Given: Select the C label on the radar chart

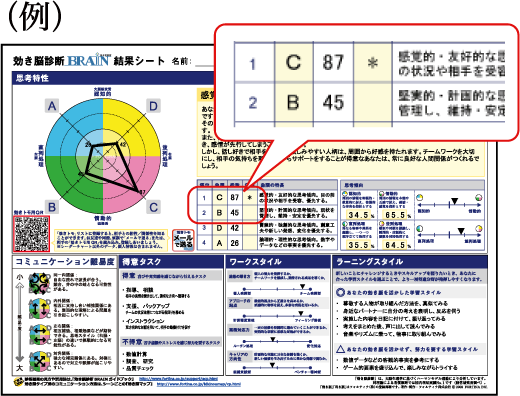Looking at the screenshot, I should (153, 207).
